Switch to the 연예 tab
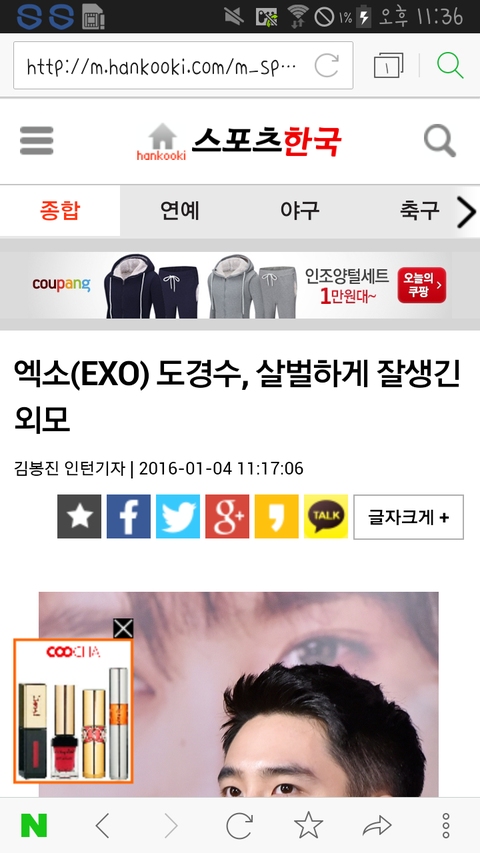This screenshot has width=480, height=853. pyautogui.click(x=180, y=211)
